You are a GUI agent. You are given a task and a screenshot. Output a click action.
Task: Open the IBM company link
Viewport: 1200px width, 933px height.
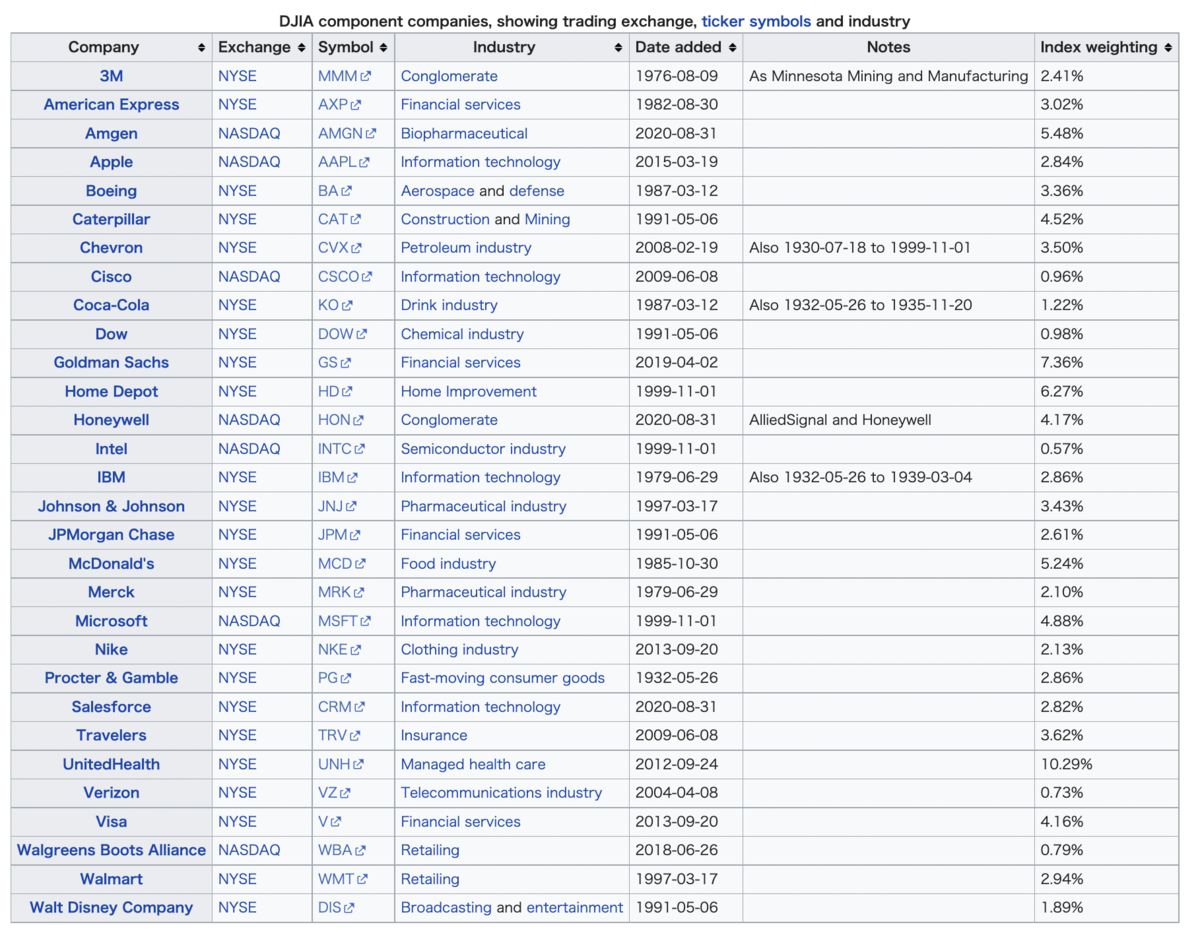pyautogui.click(x=111, y=478)
